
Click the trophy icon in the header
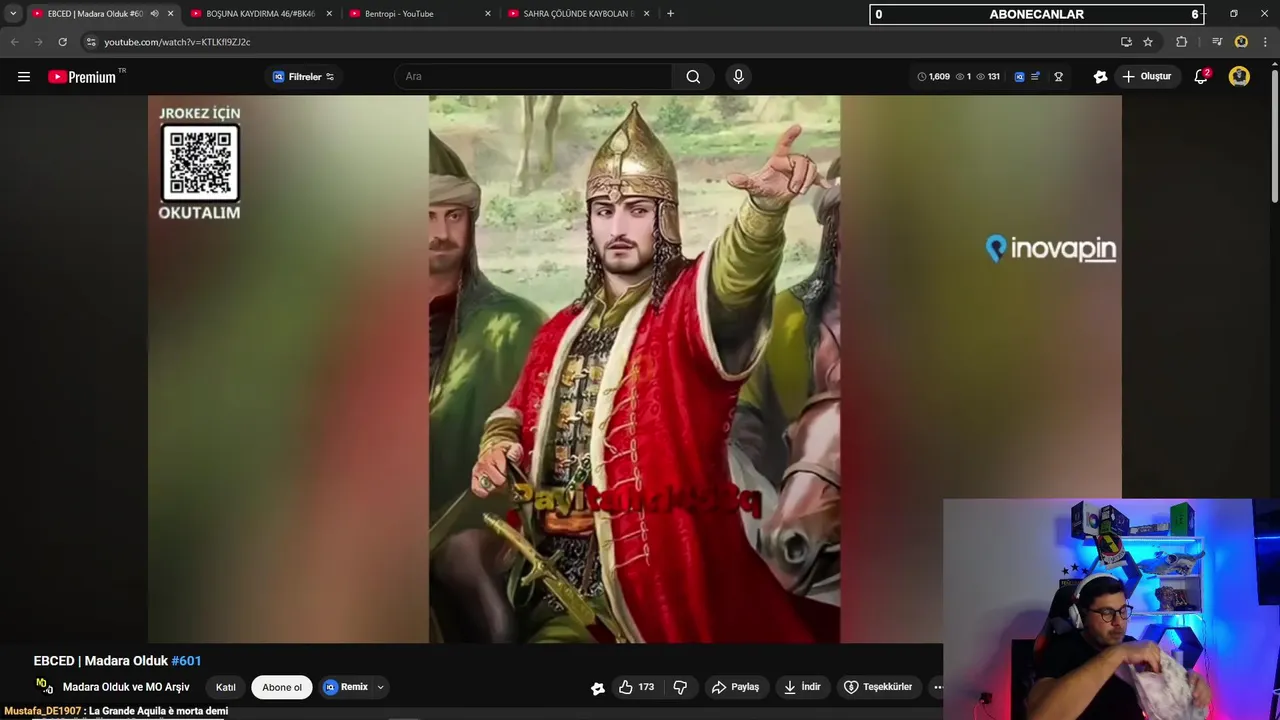pos(1058,77)
